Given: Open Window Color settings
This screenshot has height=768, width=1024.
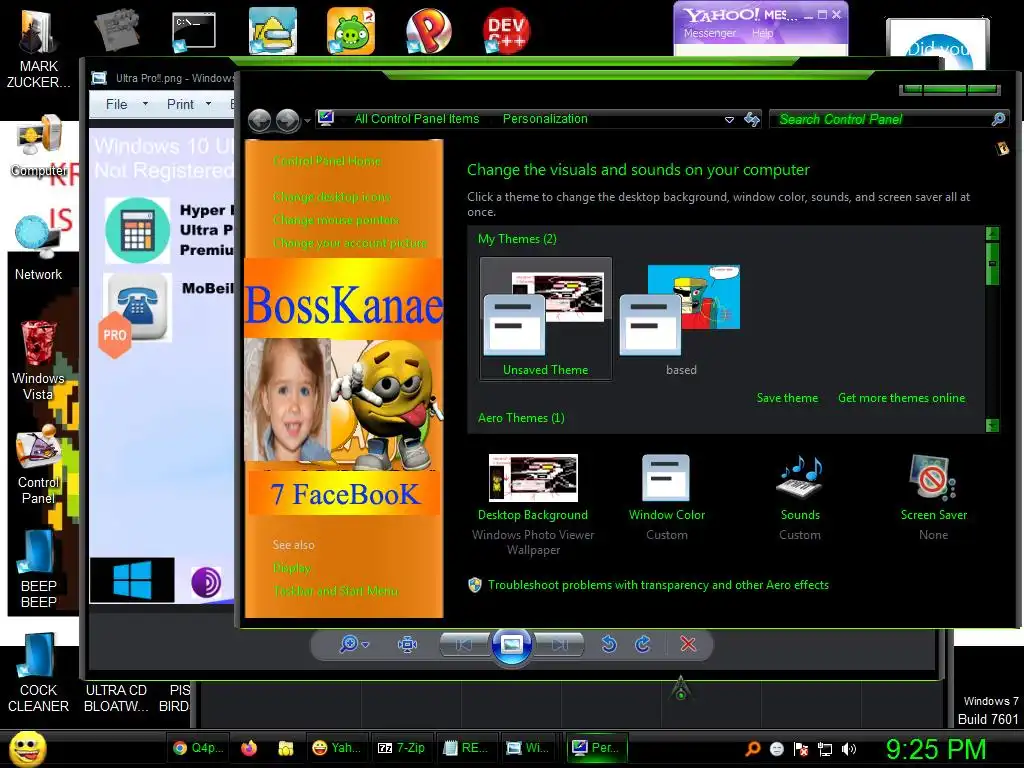Looking at the screenshot, I should tap(667, 496).
